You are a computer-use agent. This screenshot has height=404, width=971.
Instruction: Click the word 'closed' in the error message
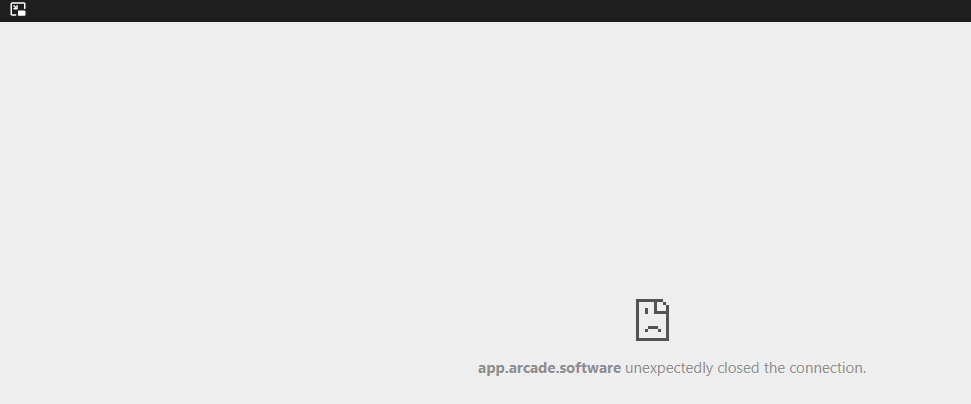pyautogui.click(x=739, y=368)
